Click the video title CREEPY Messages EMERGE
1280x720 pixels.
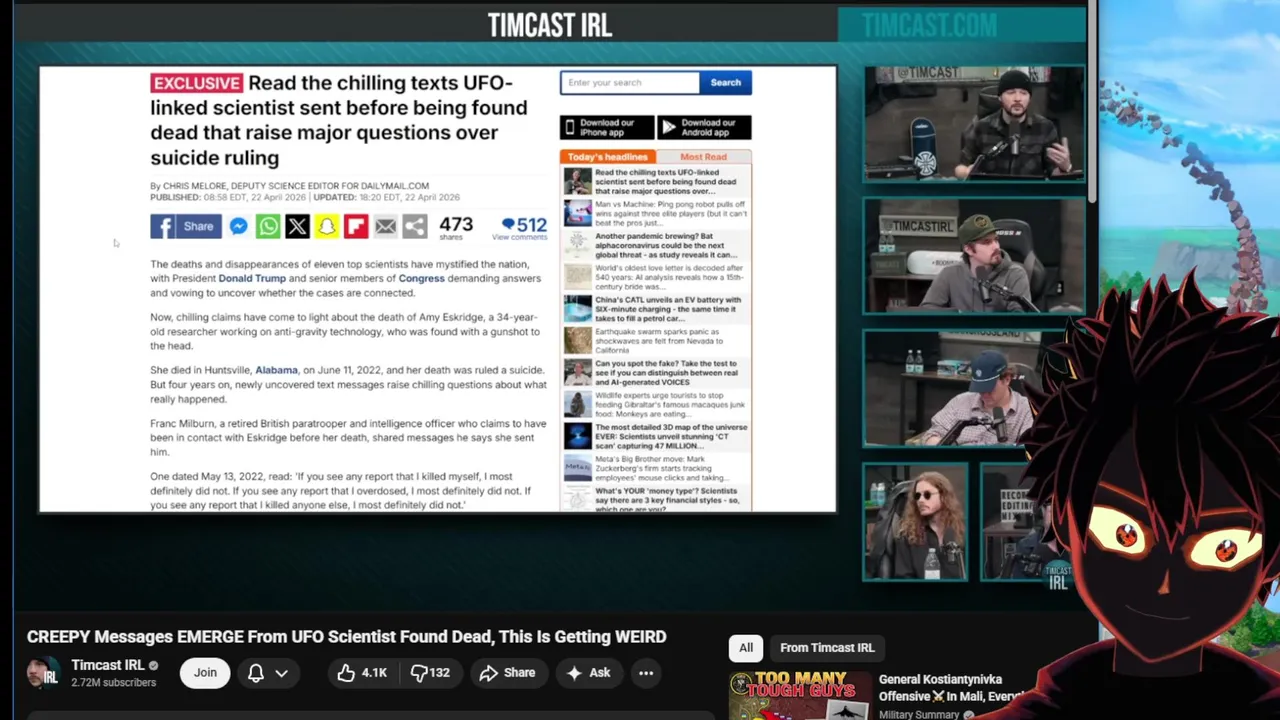point(346,637)
